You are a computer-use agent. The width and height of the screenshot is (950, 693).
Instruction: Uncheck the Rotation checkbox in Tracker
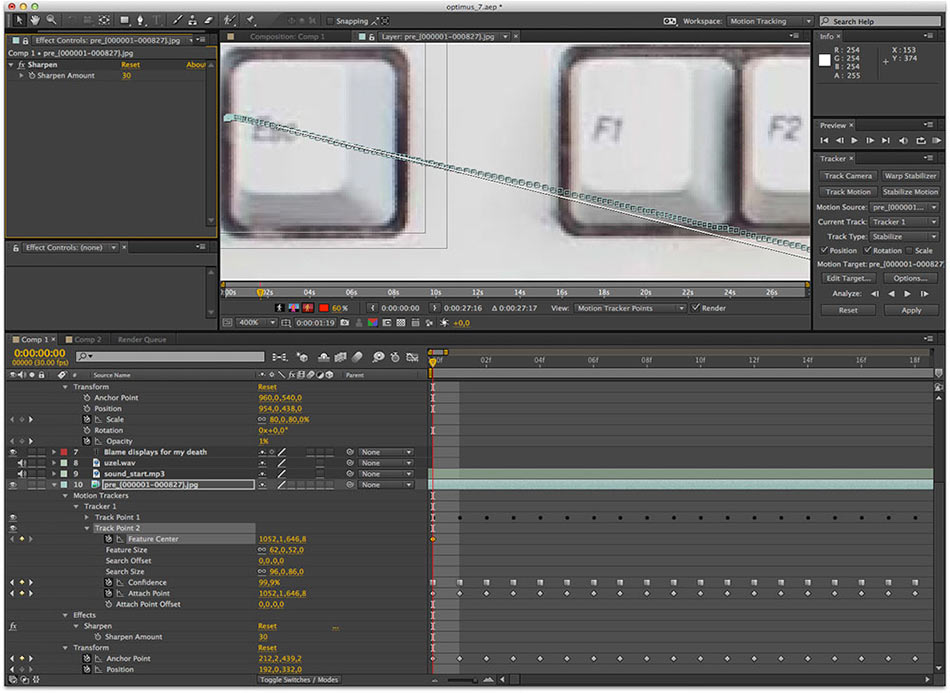(868, 250)
